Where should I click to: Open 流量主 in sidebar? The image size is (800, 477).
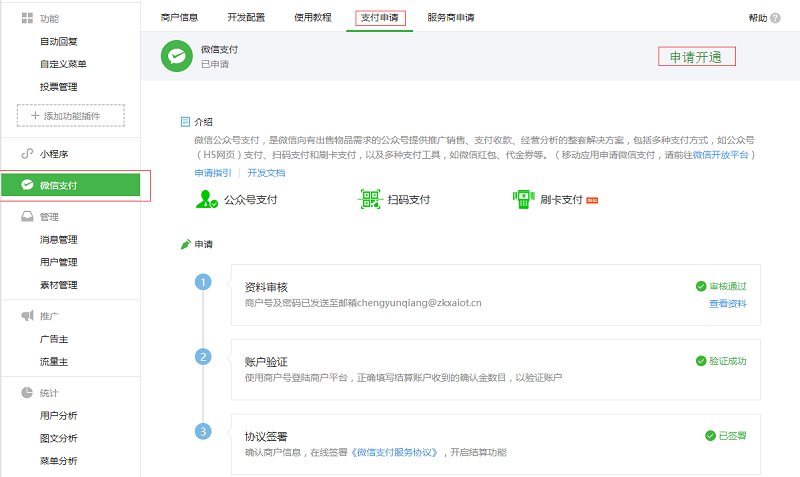coord(54,362)
